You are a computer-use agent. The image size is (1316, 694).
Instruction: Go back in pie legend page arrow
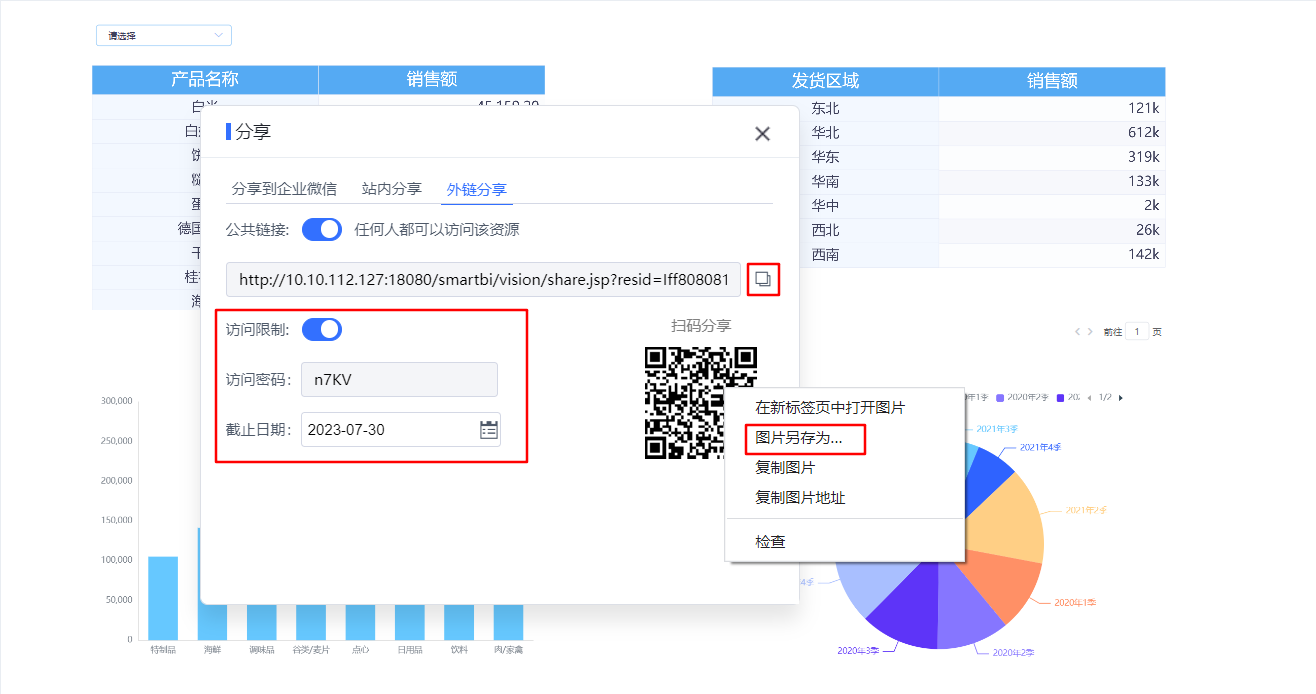click(x=1090, y=398)
